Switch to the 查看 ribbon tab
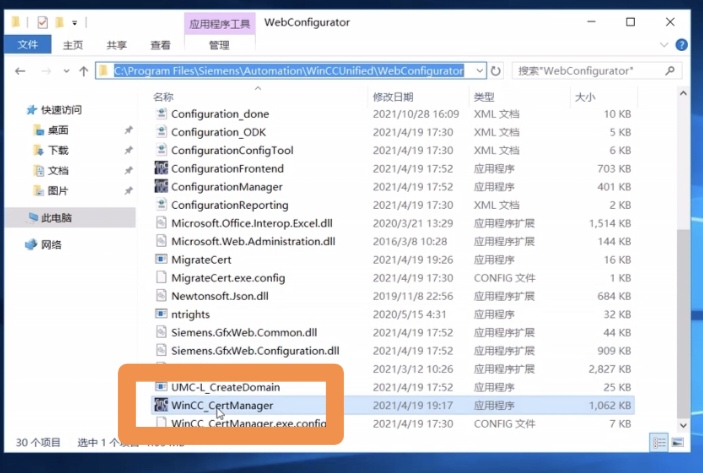Viewport: 703px width, 473px height. (x=160, y=45)
